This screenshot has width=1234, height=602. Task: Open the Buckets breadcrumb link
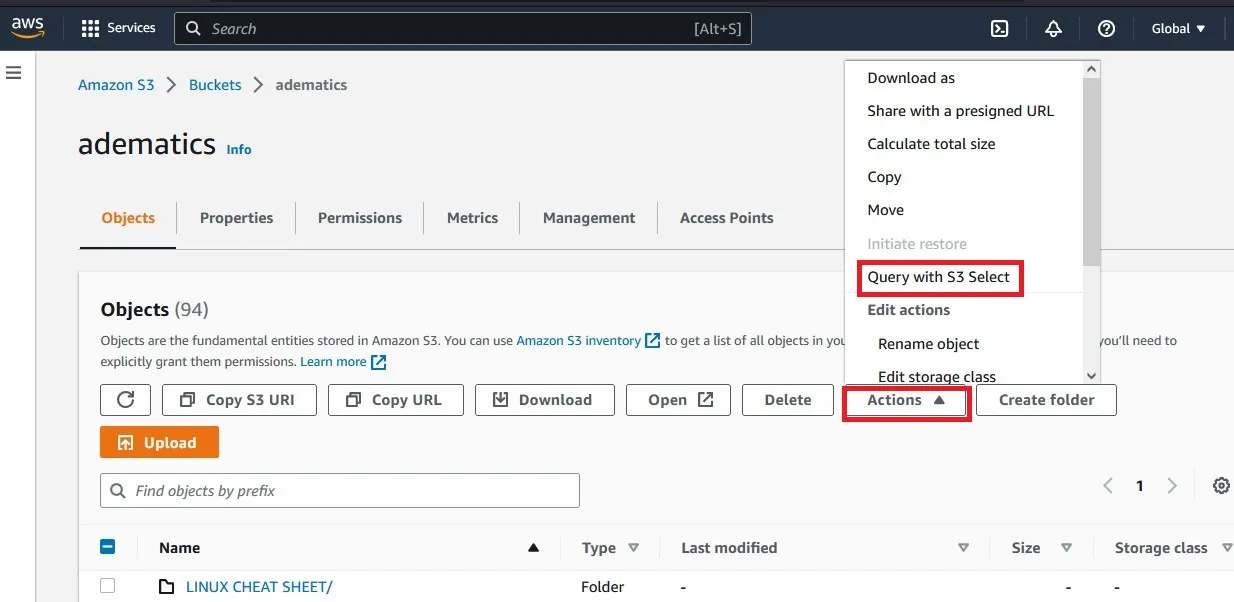(x=215, y=85)
